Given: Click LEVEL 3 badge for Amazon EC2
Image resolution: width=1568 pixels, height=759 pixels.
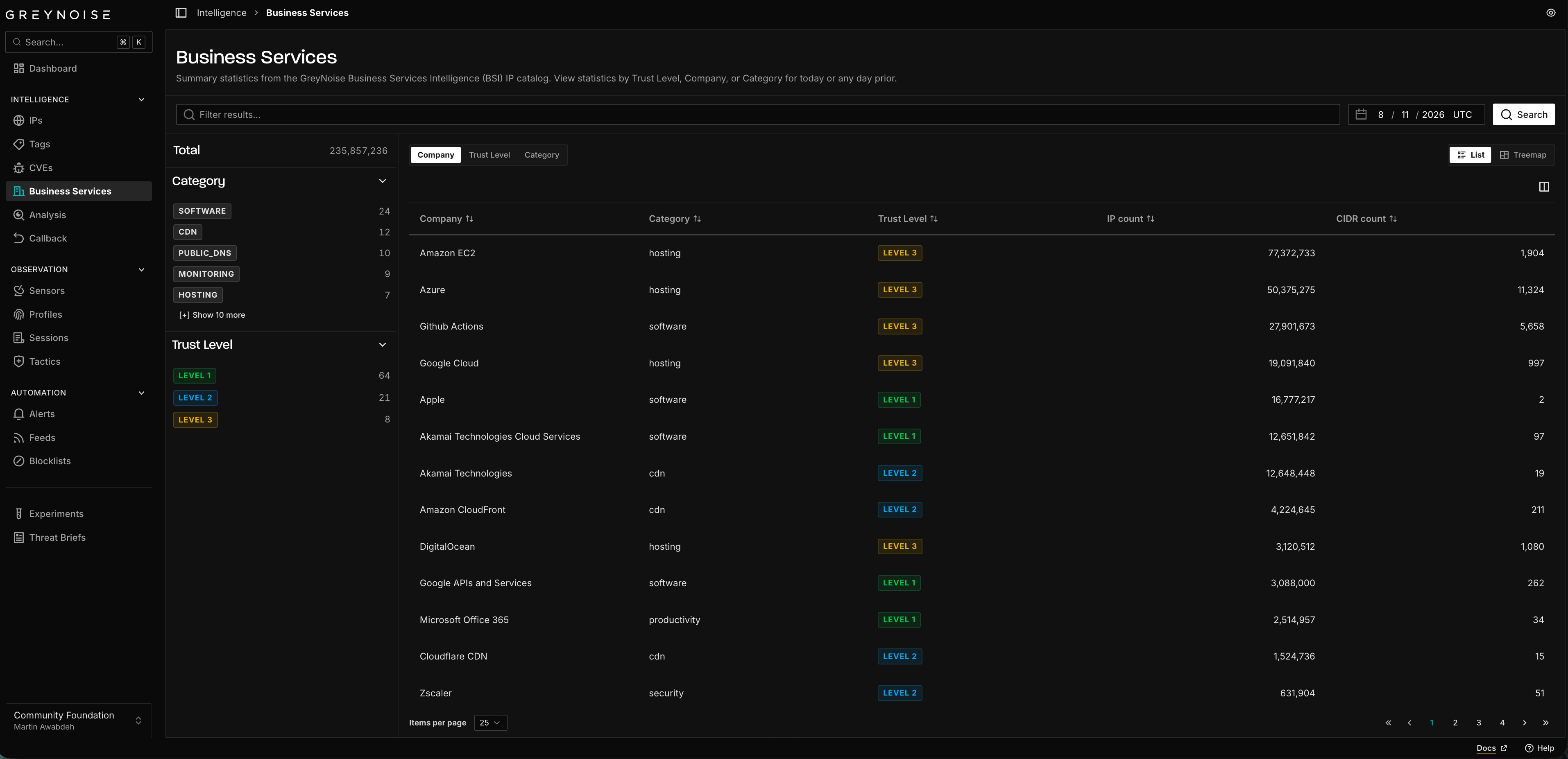Looking at the screenshot, I should click(900, 253).
